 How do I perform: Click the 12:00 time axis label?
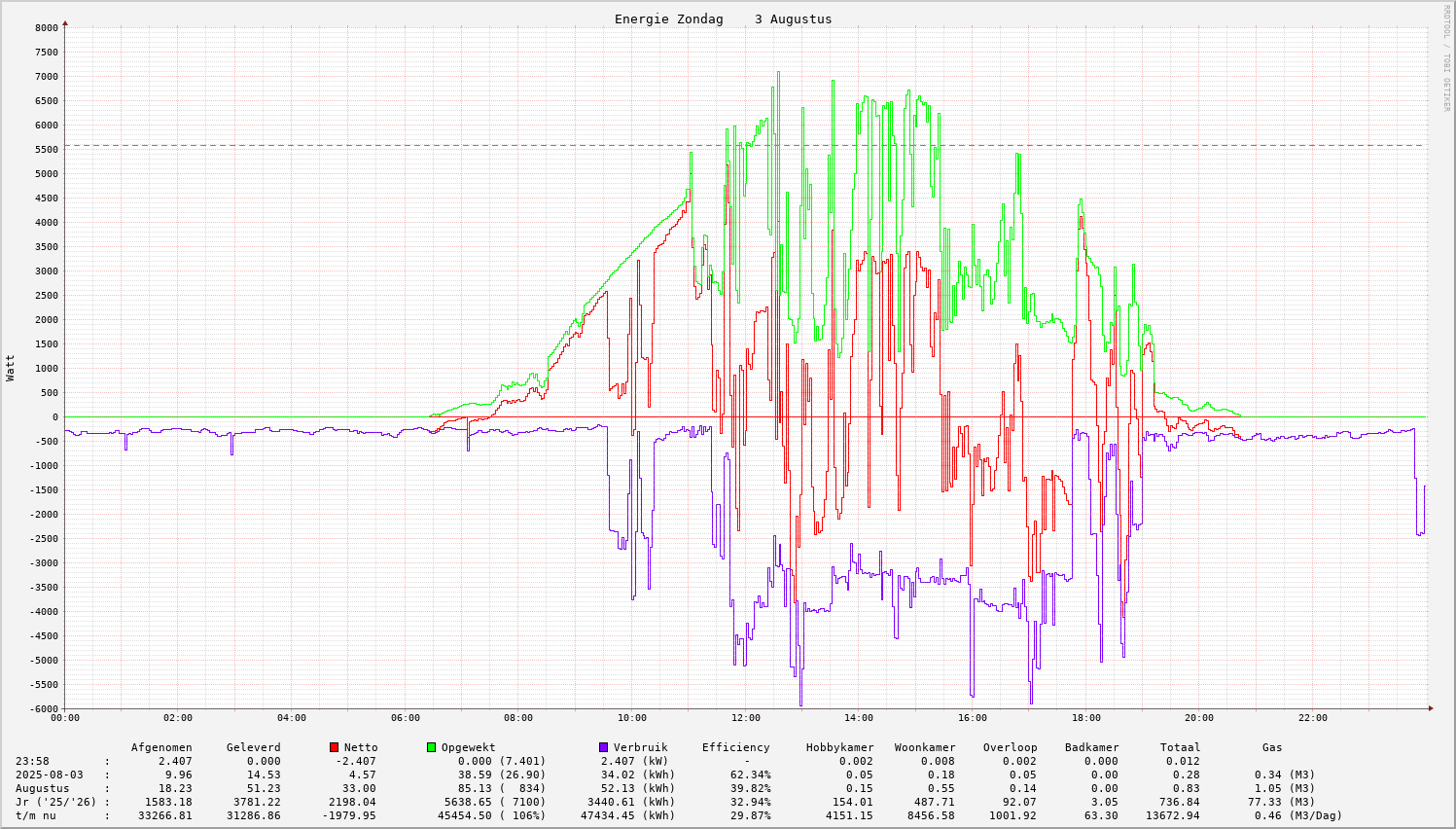coord(745,718)
